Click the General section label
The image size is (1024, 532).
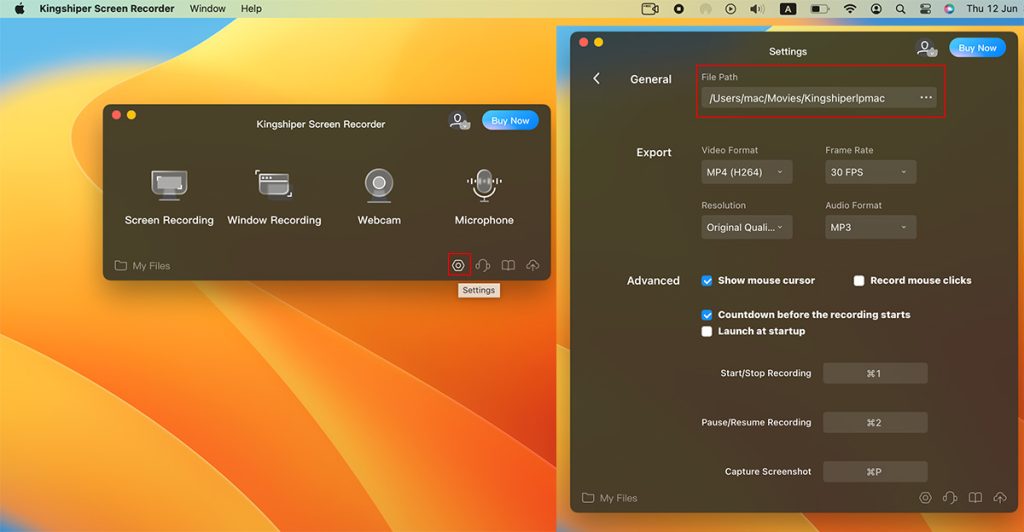pyautogui.click(x=650, y=79)
